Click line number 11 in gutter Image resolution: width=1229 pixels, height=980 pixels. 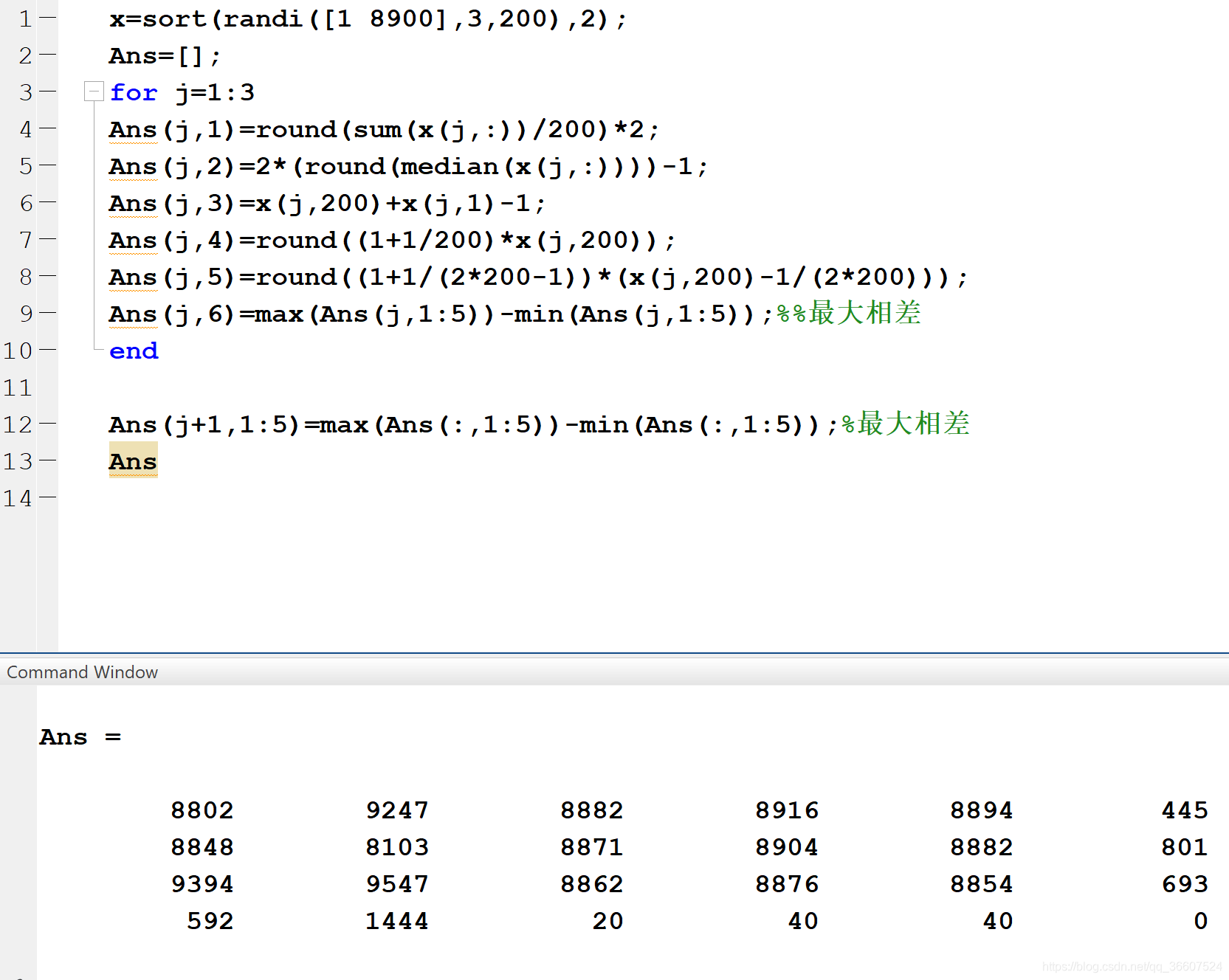(x=18, y=387)
